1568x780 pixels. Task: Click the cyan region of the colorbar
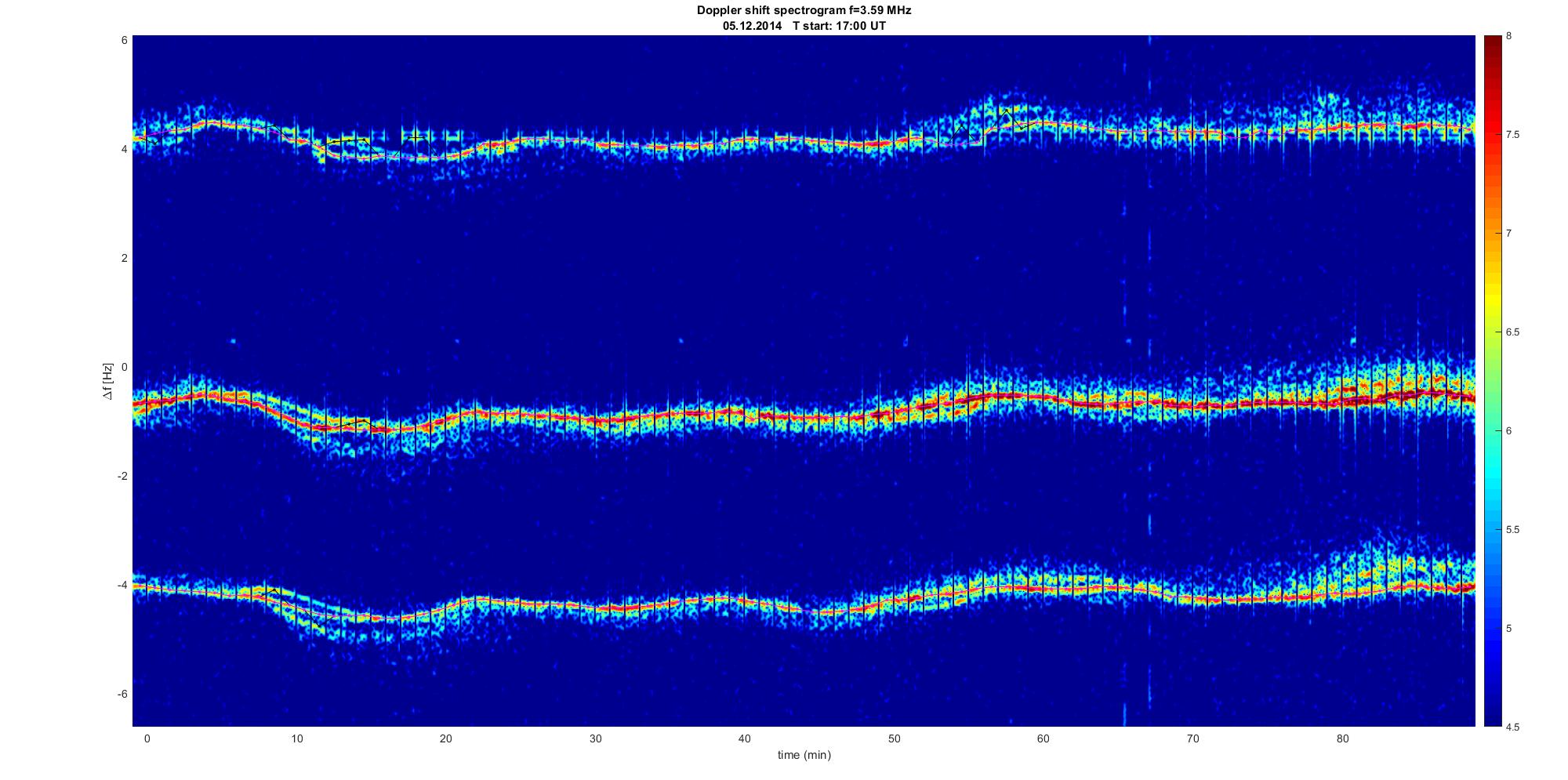coord(1493,470)
